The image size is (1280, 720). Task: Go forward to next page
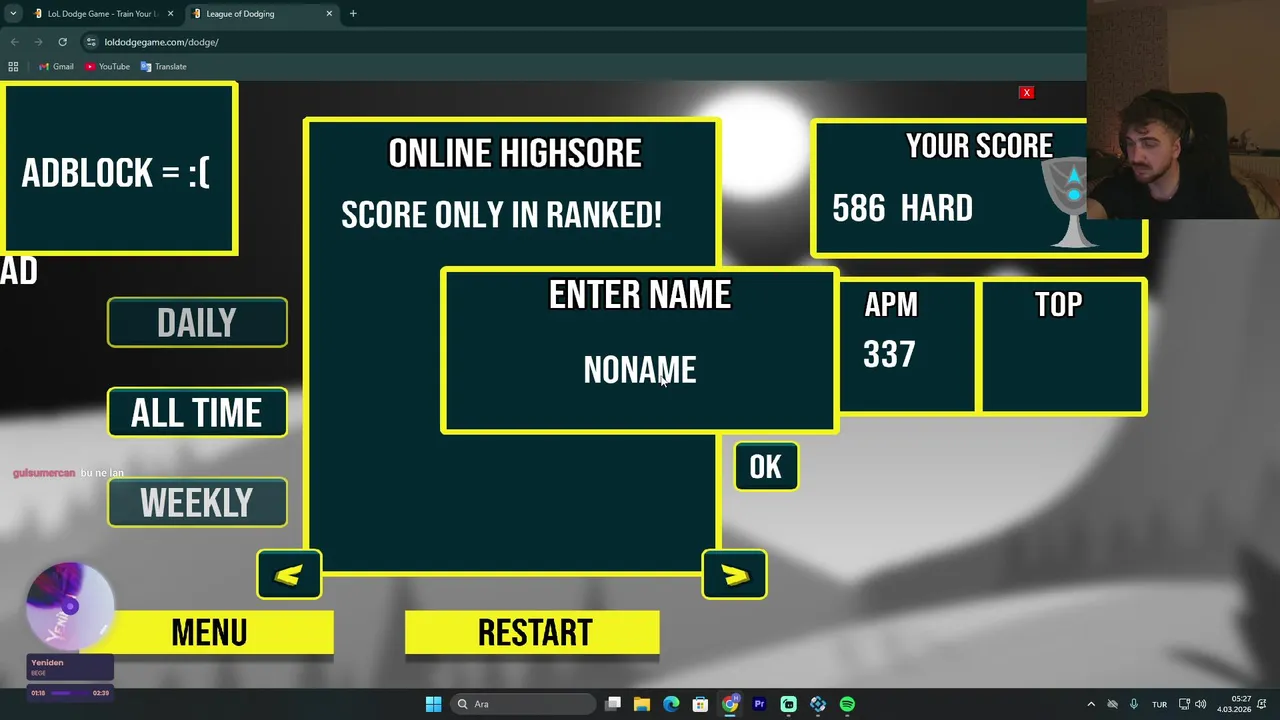(38, 42)
